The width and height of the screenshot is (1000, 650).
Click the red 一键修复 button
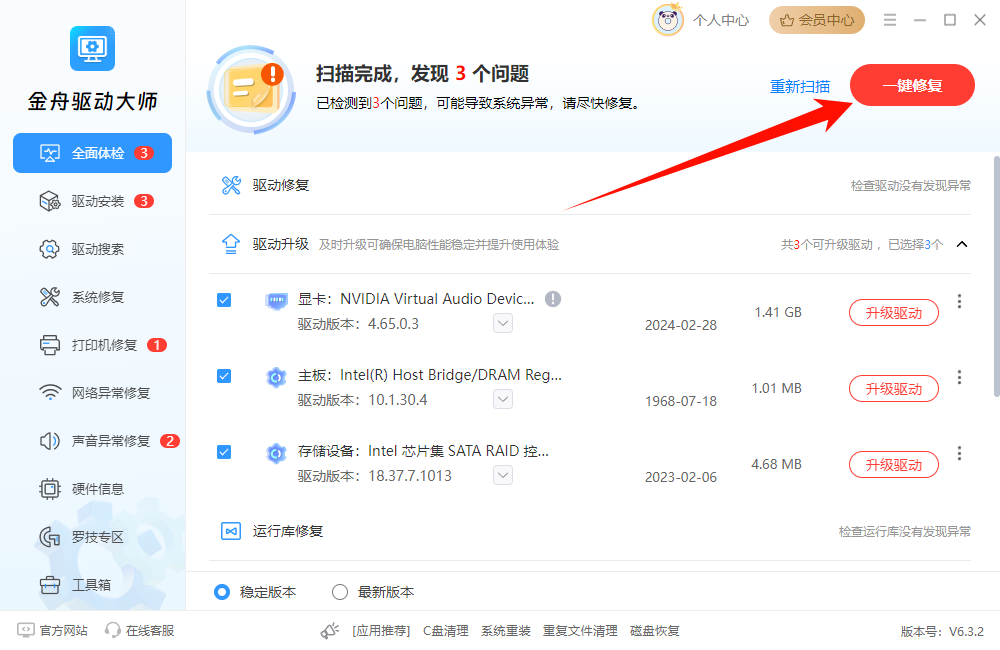(x=912, y=86)
